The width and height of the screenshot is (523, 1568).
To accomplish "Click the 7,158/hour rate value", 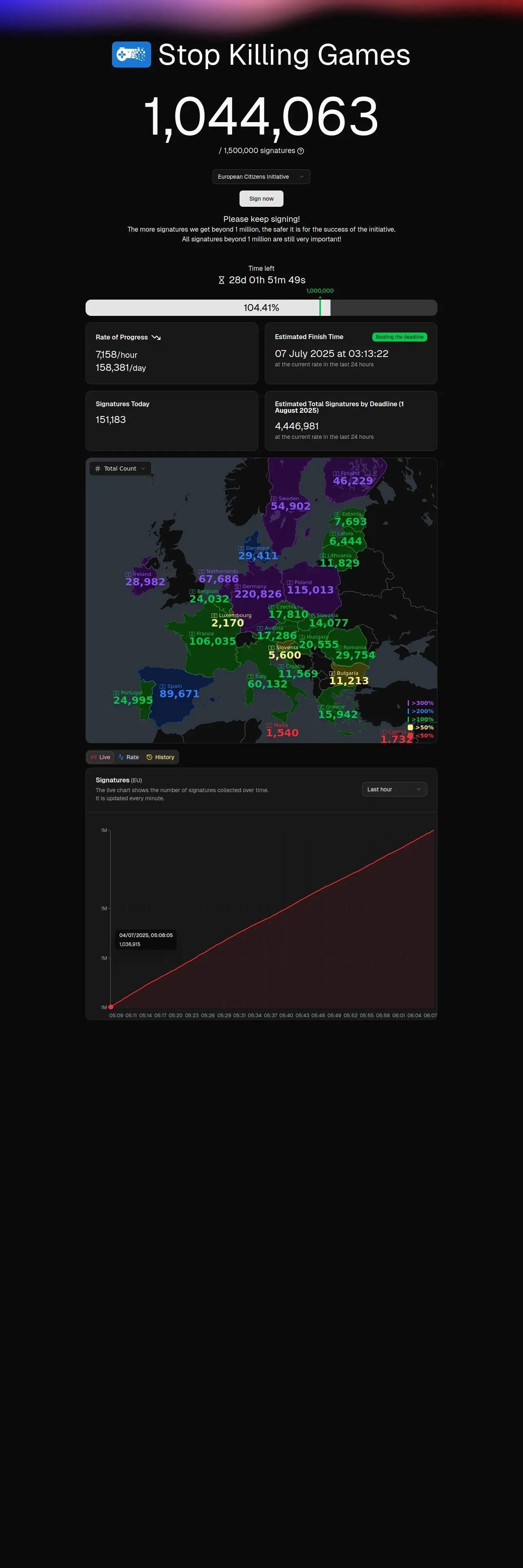I will [116, 355].
